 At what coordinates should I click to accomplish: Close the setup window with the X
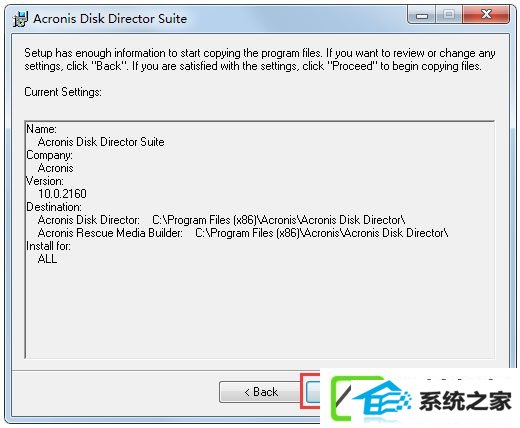pos(486,15)
